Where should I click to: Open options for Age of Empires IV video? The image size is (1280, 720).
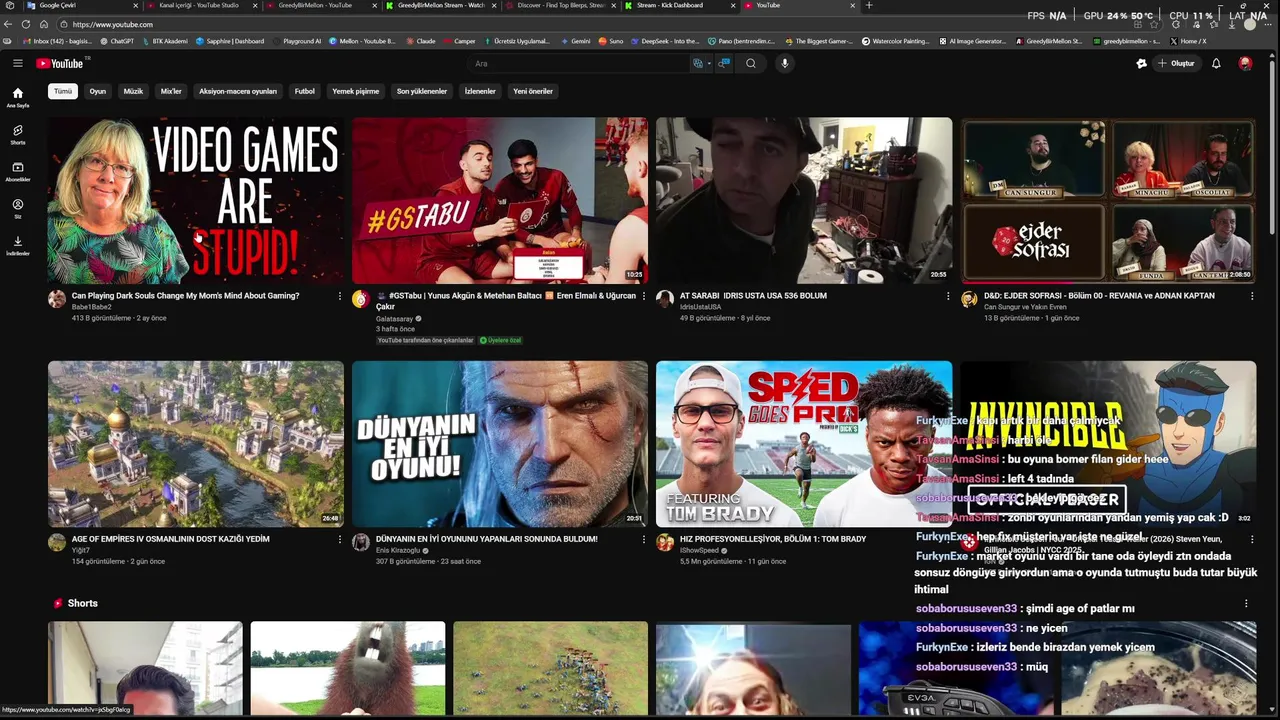340,539
